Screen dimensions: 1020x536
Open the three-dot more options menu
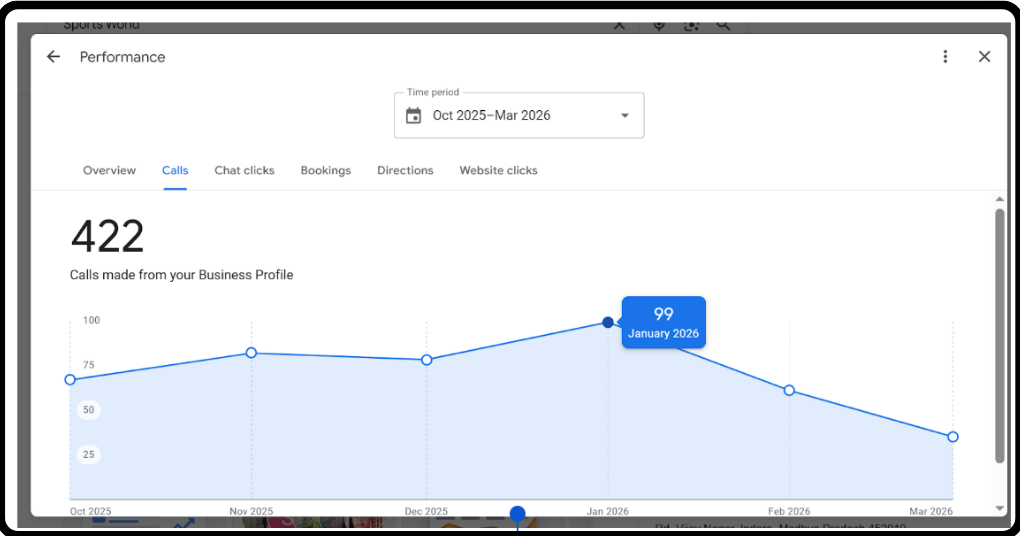point(945,57)
